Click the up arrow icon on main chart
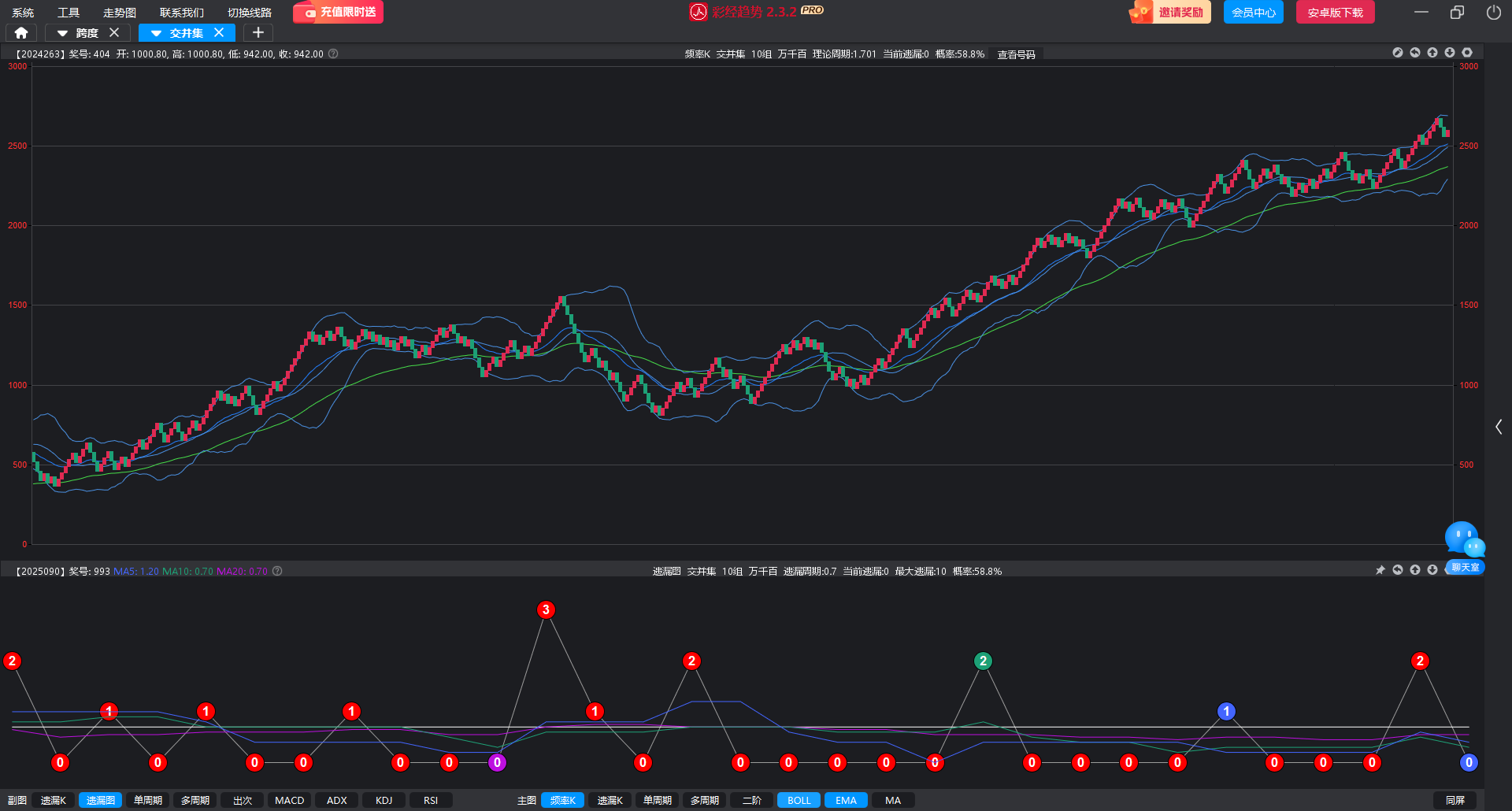The height and width of the screenshot is (811, 1512). click(1432, 53)
